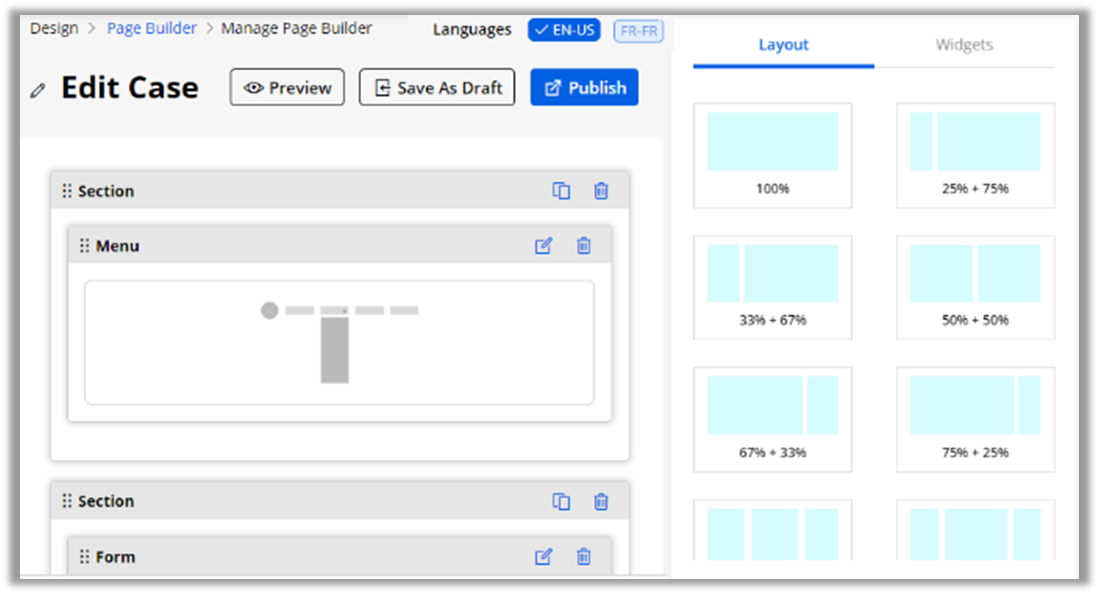Select the EN-US language toggle
Image resolution: width=1100 pixels, height=594 pixels.
tap(564, 30)
